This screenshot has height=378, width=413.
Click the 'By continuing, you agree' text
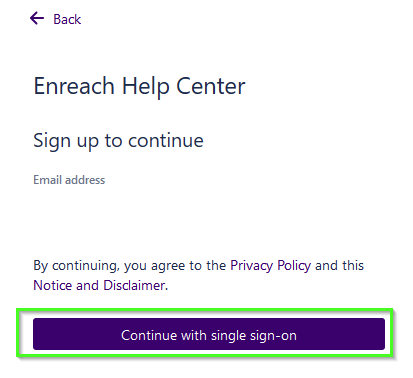click(110, 266)
